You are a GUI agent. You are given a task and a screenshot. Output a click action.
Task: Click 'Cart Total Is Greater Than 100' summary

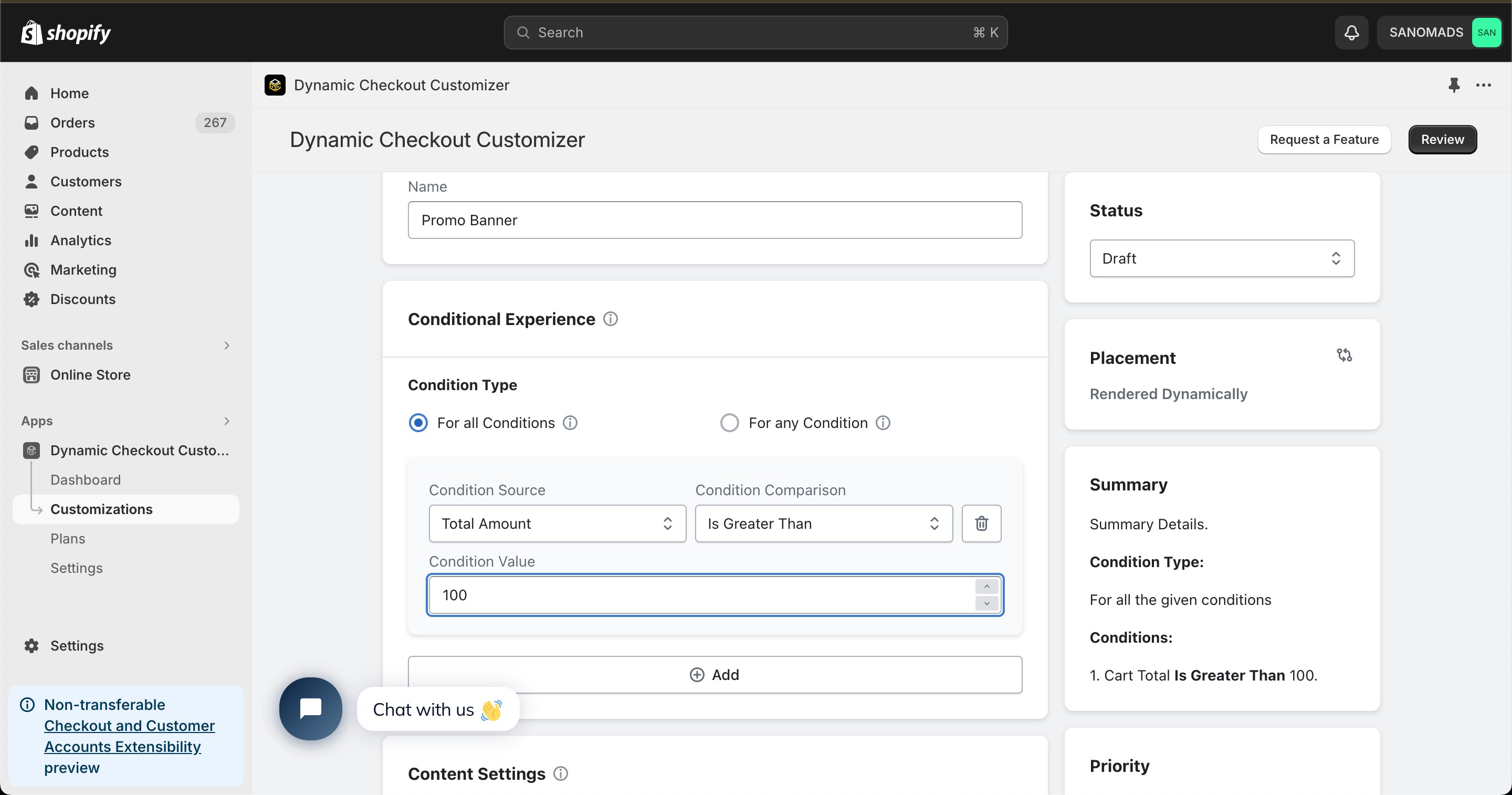click(1203, 675)
